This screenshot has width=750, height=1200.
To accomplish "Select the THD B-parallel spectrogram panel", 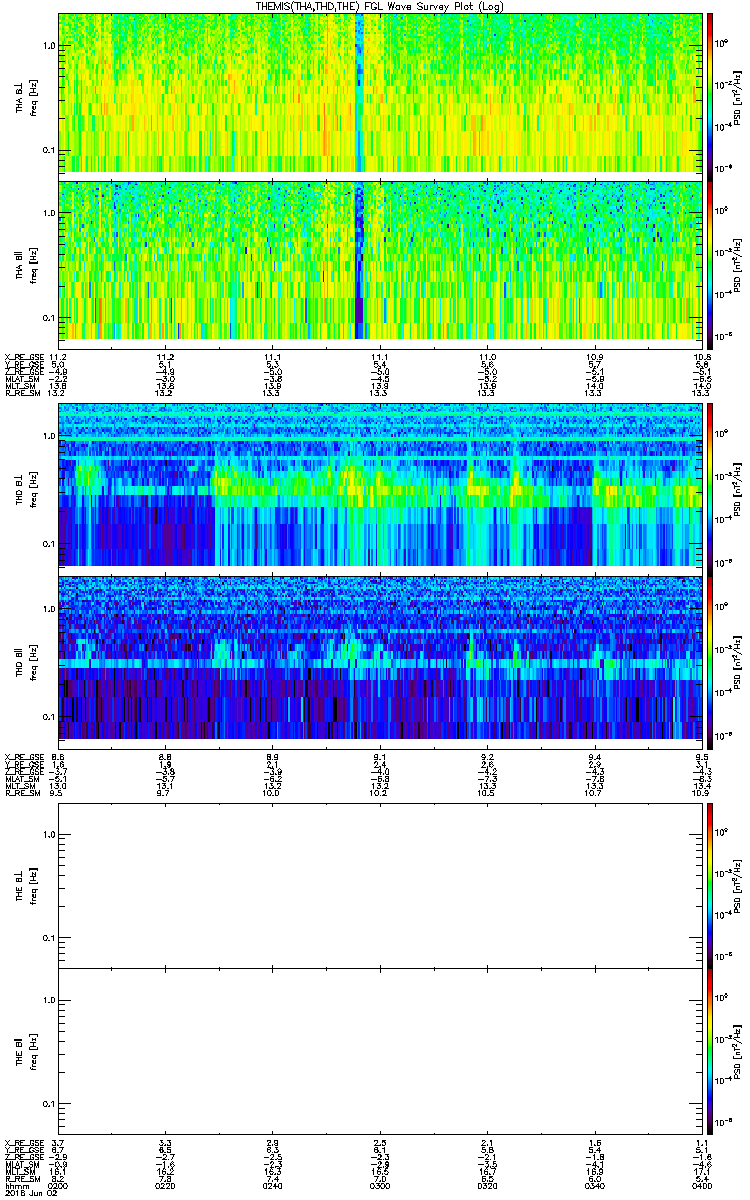I will tap(381, 657).
